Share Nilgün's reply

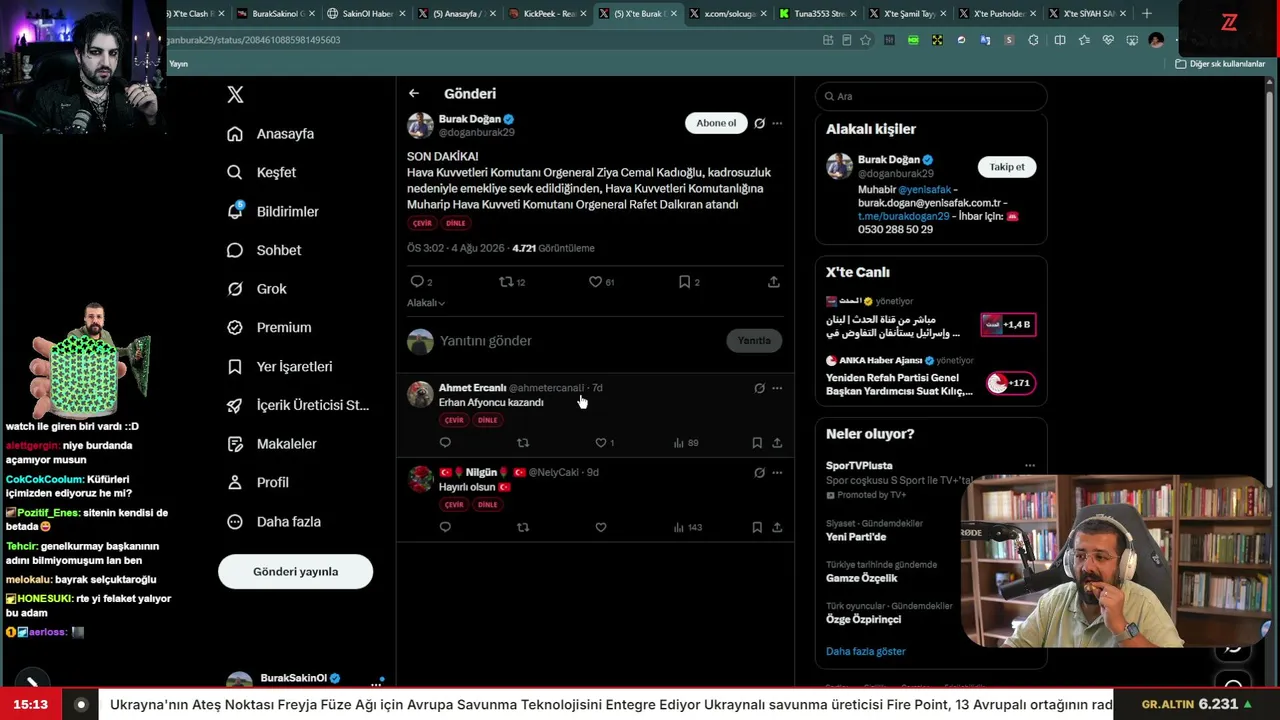click(777, 527)
